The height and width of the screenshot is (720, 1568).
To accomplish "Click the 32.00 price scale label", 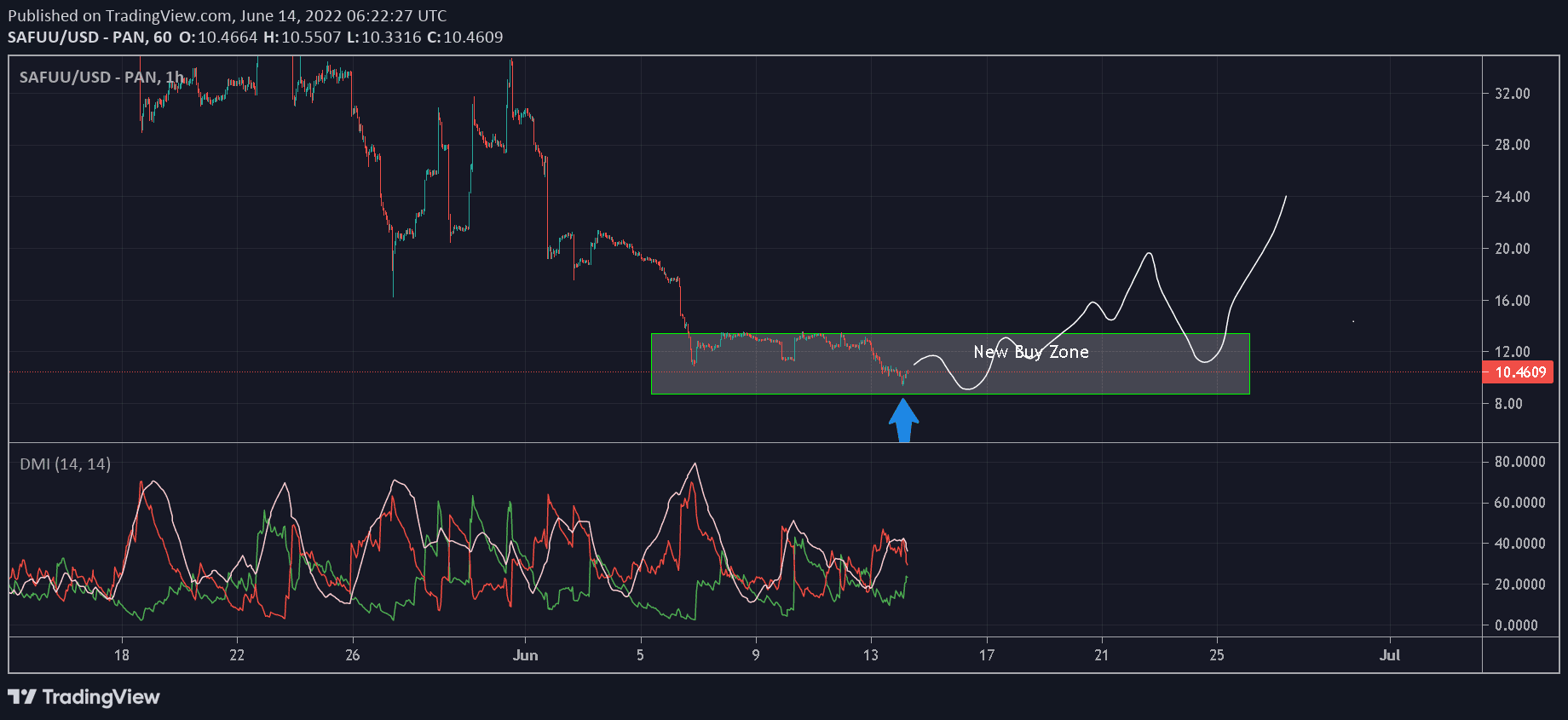I will click(x=1512, y=94).
